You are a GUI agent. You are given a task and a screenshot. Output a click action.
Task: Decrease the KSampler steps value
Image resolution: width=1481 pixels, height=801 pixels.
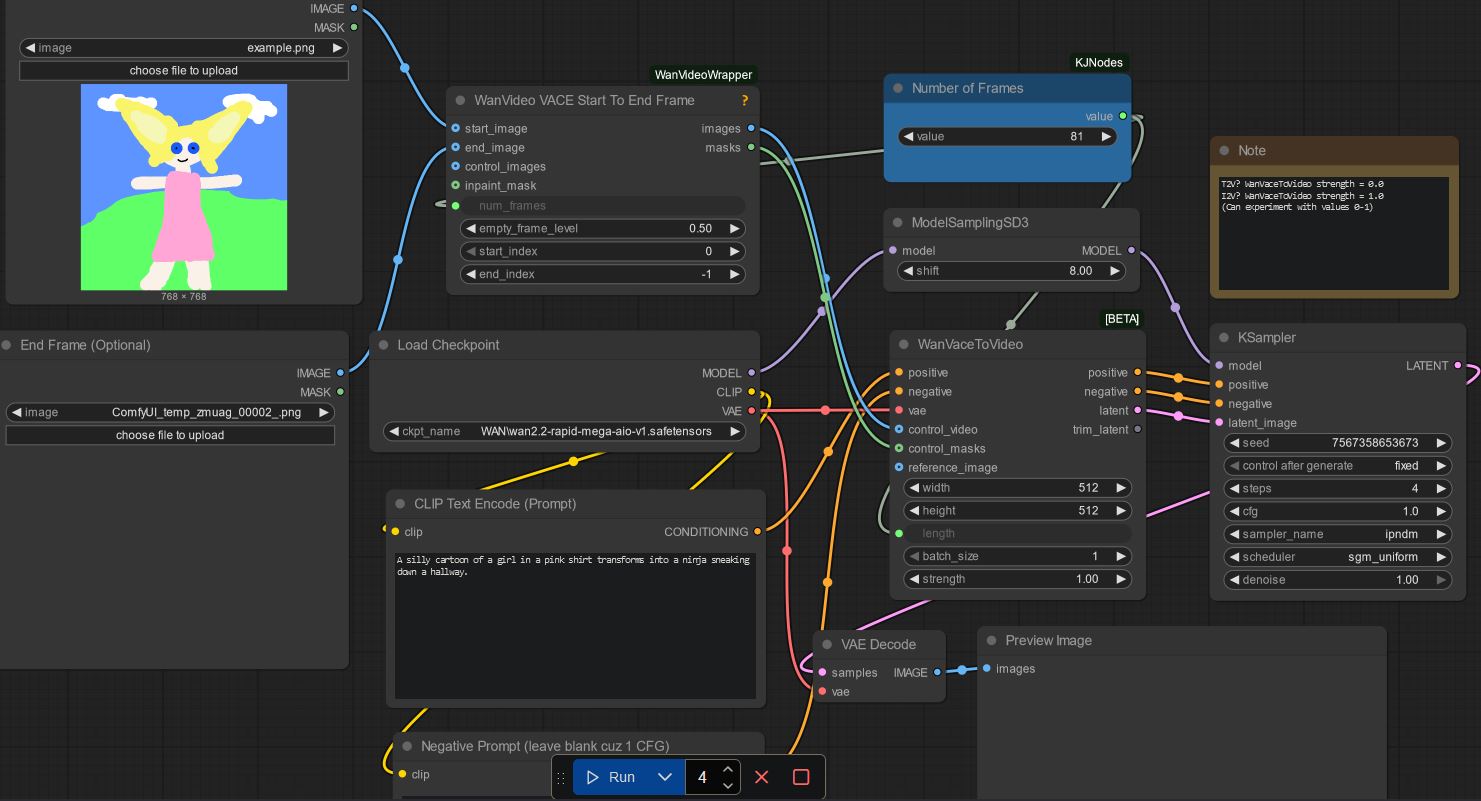point(1235,489)
